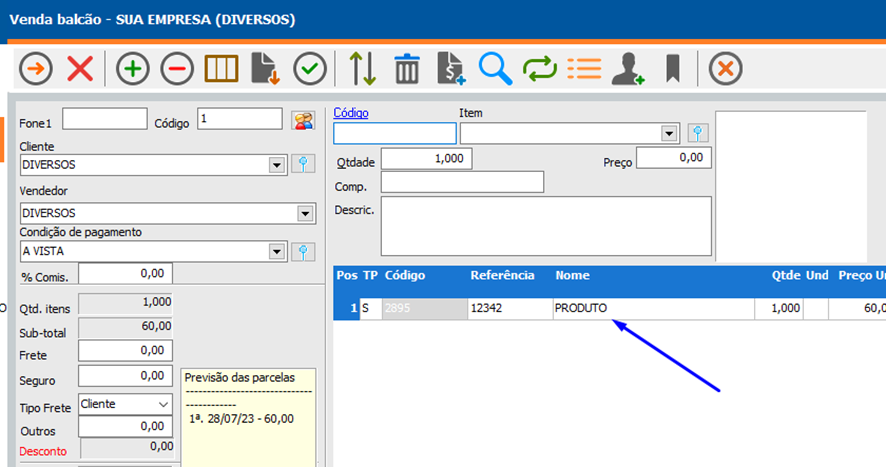This screenshot has width=886, height=467.
Task: Click the orange list icon in toolbar
Action: [583, 69]
